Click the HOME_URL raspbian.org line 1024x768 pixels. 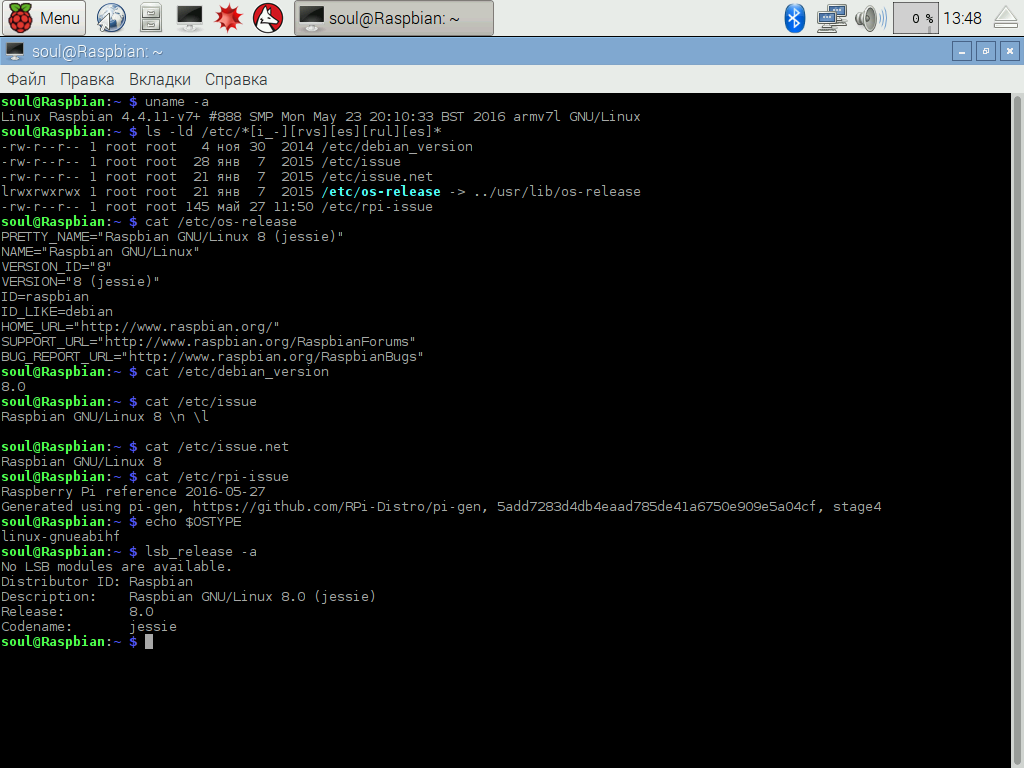(x=140, y=327)
